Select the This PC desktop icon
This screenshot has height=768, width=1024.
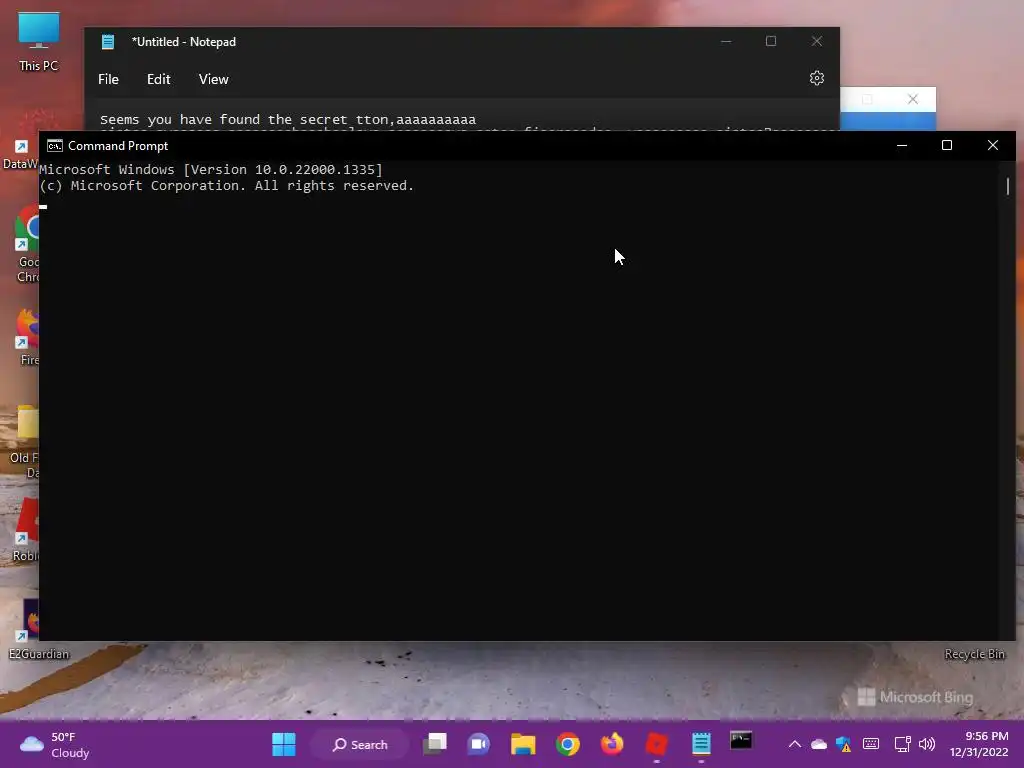click(x=39, y=42)
